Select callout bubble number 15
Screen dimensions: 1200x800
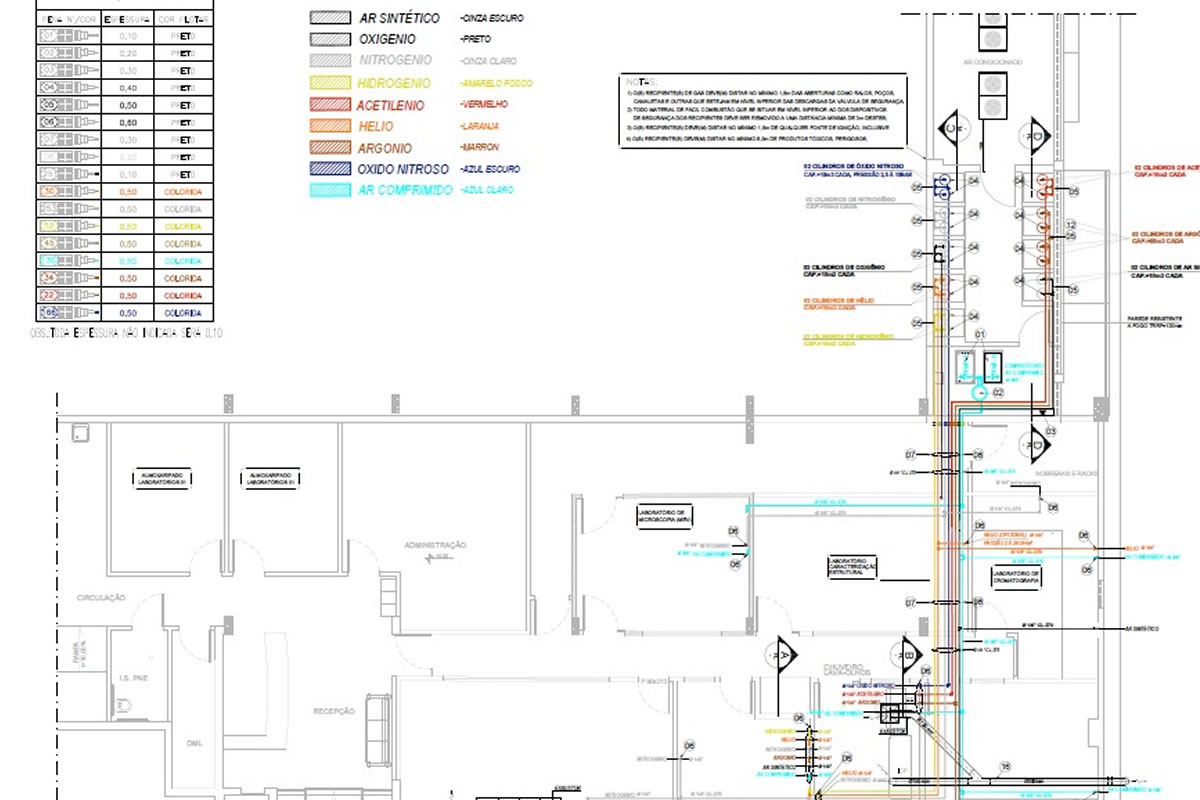pyautogui.click(x=1005, y=768)
